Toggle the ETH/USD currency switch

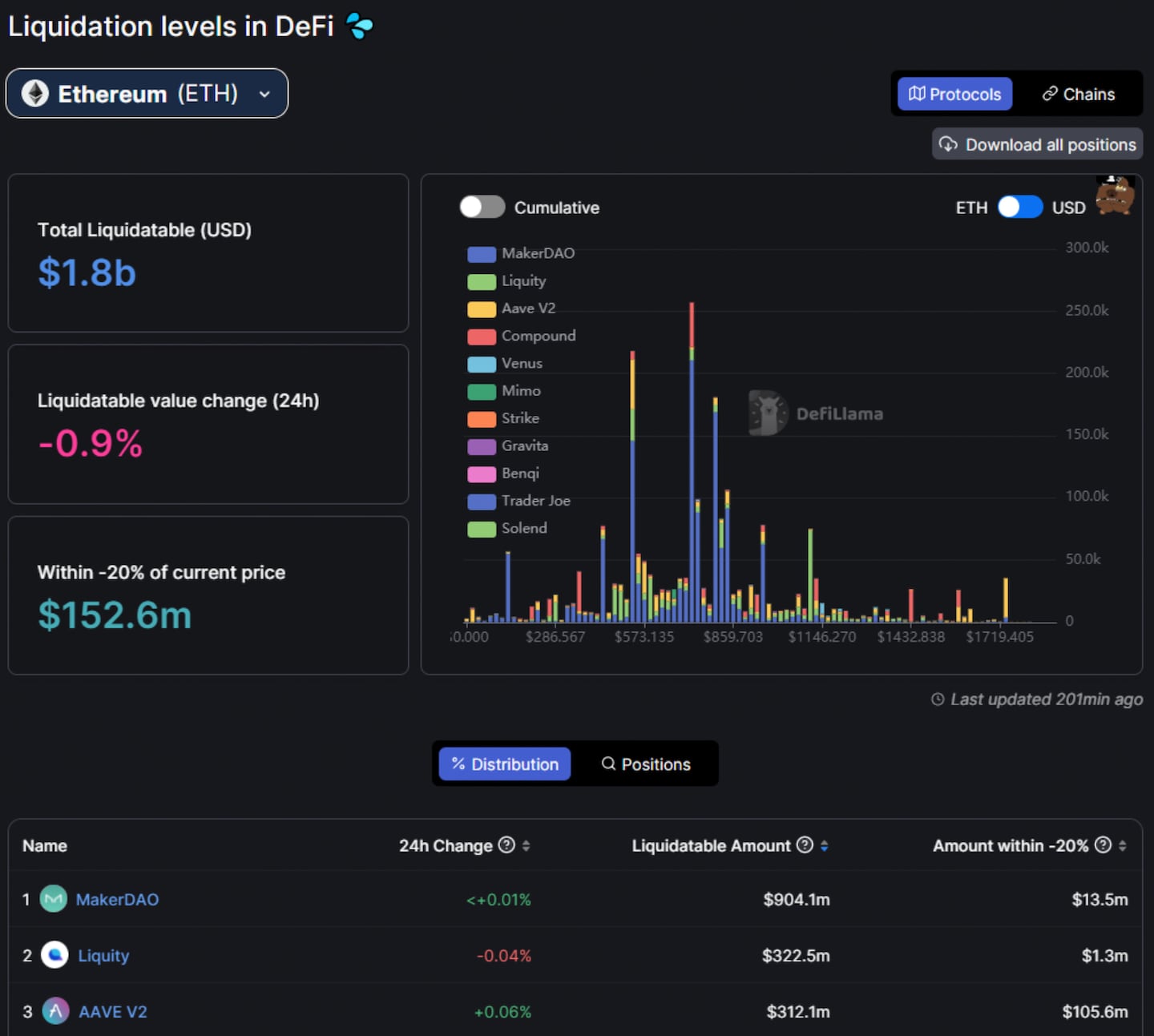(x=1020, y=207)
